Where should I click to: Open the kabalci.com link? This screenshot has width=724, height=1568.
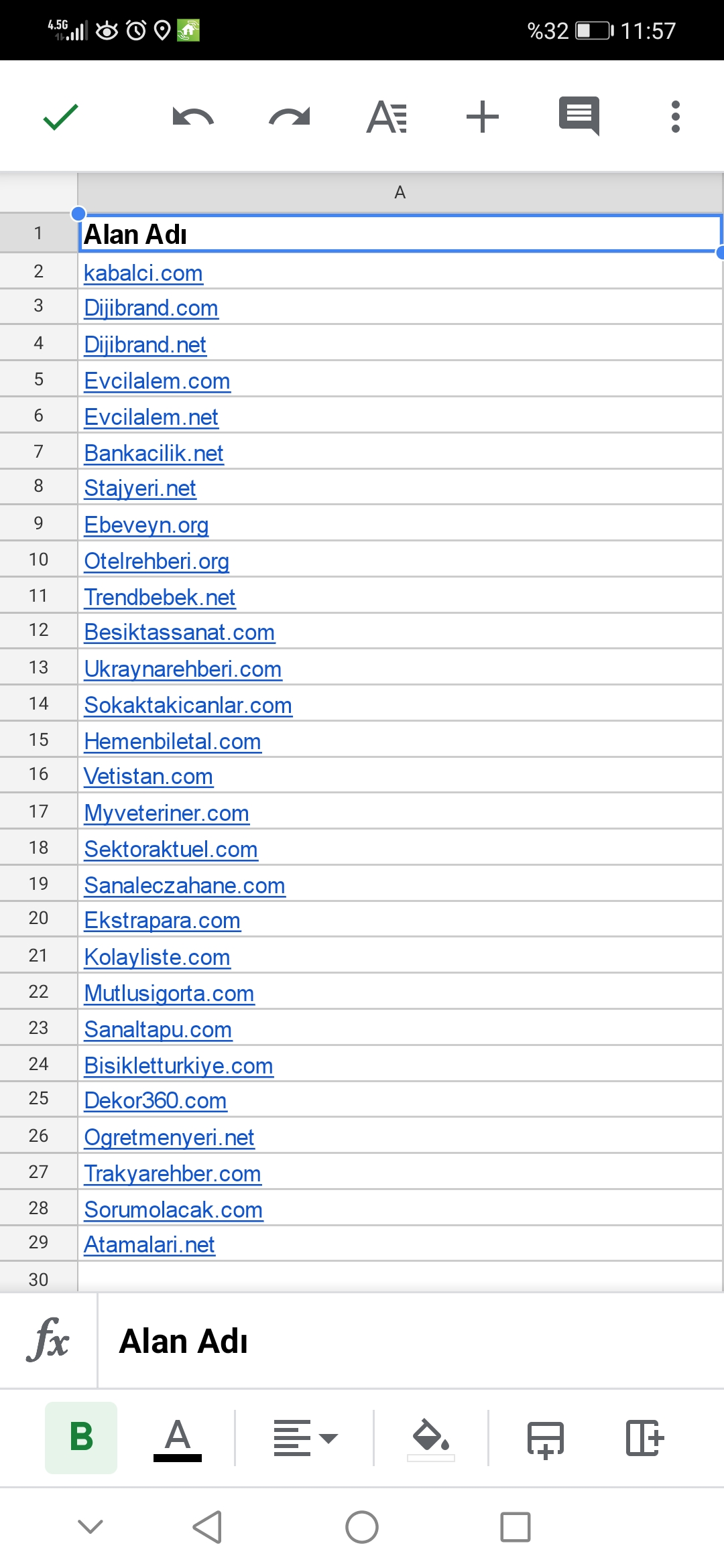pyautogui.click(x=143, y=273)
